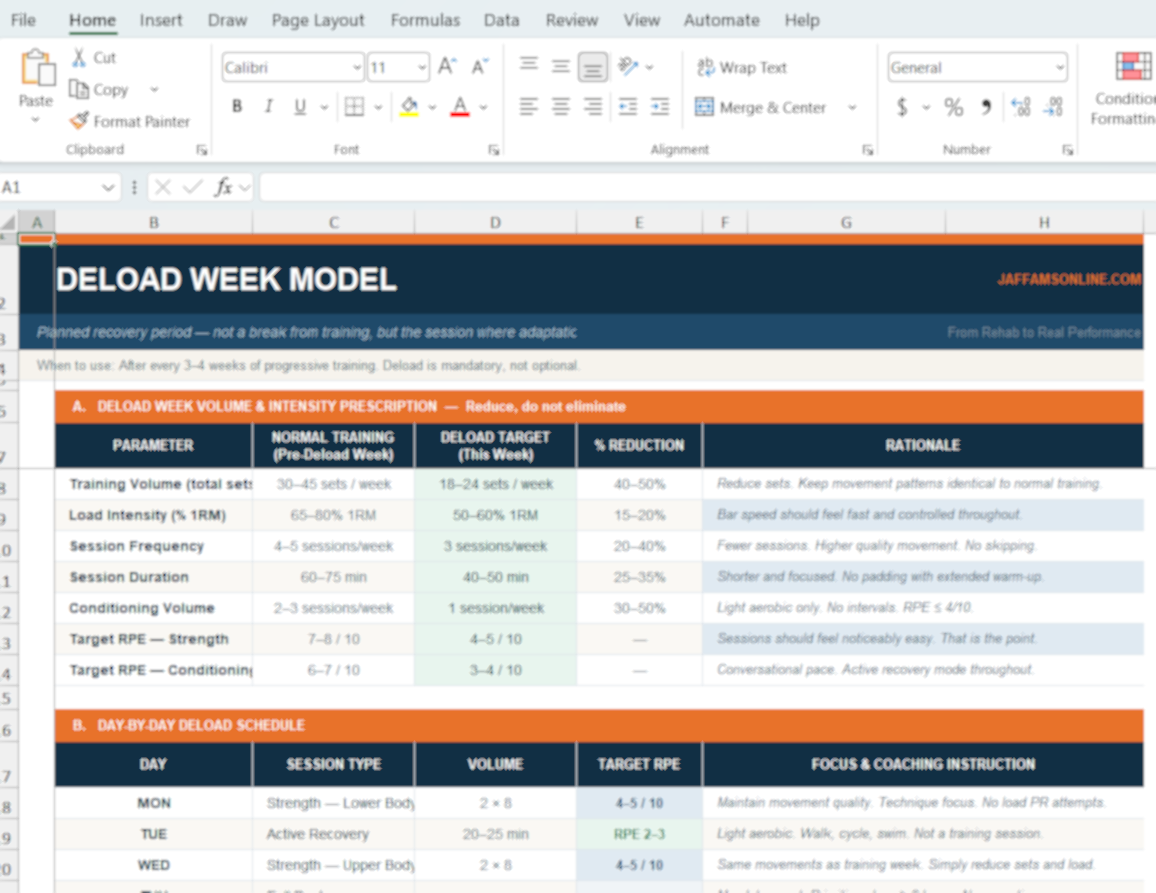Open the Merge & Center dropdown arrow
The width and height of the screenshot is (1156, 893).
coord(852,107)
